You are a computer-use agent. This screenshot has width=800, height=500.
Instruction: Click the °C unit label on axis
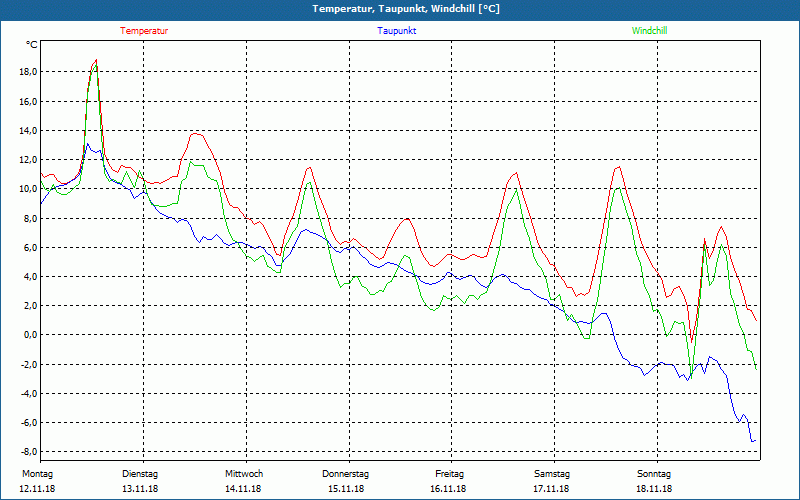pyautogui.click(x=32, y=44)
